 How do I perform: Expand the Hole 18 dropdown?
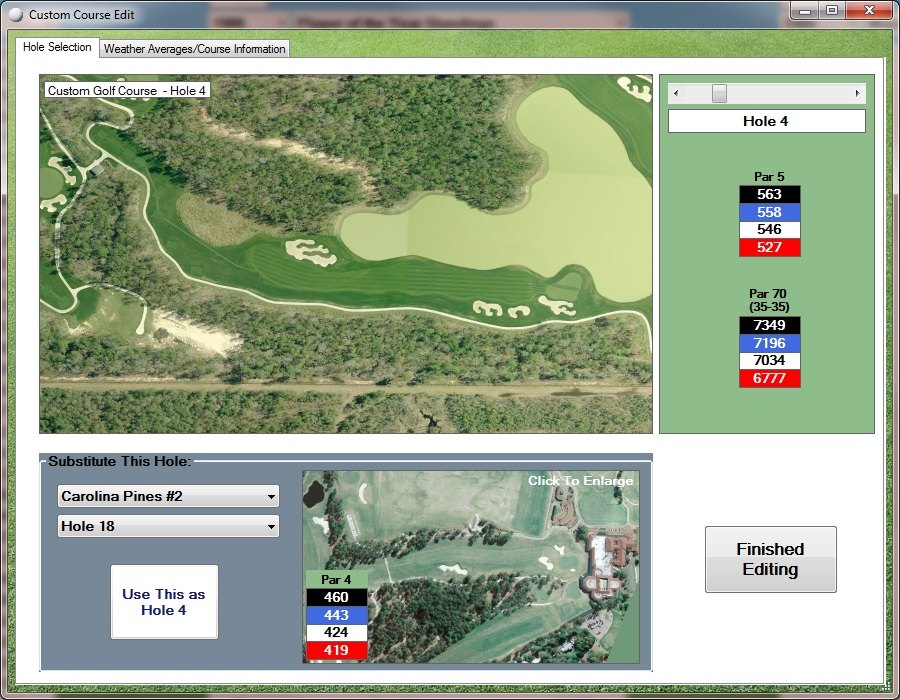(168, 526)
